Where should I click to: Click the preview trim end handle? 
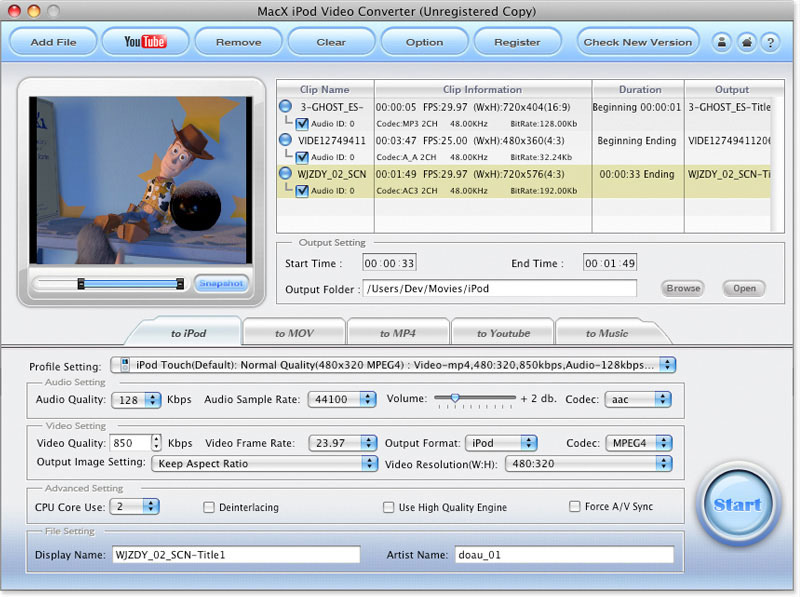click(180, 284)
